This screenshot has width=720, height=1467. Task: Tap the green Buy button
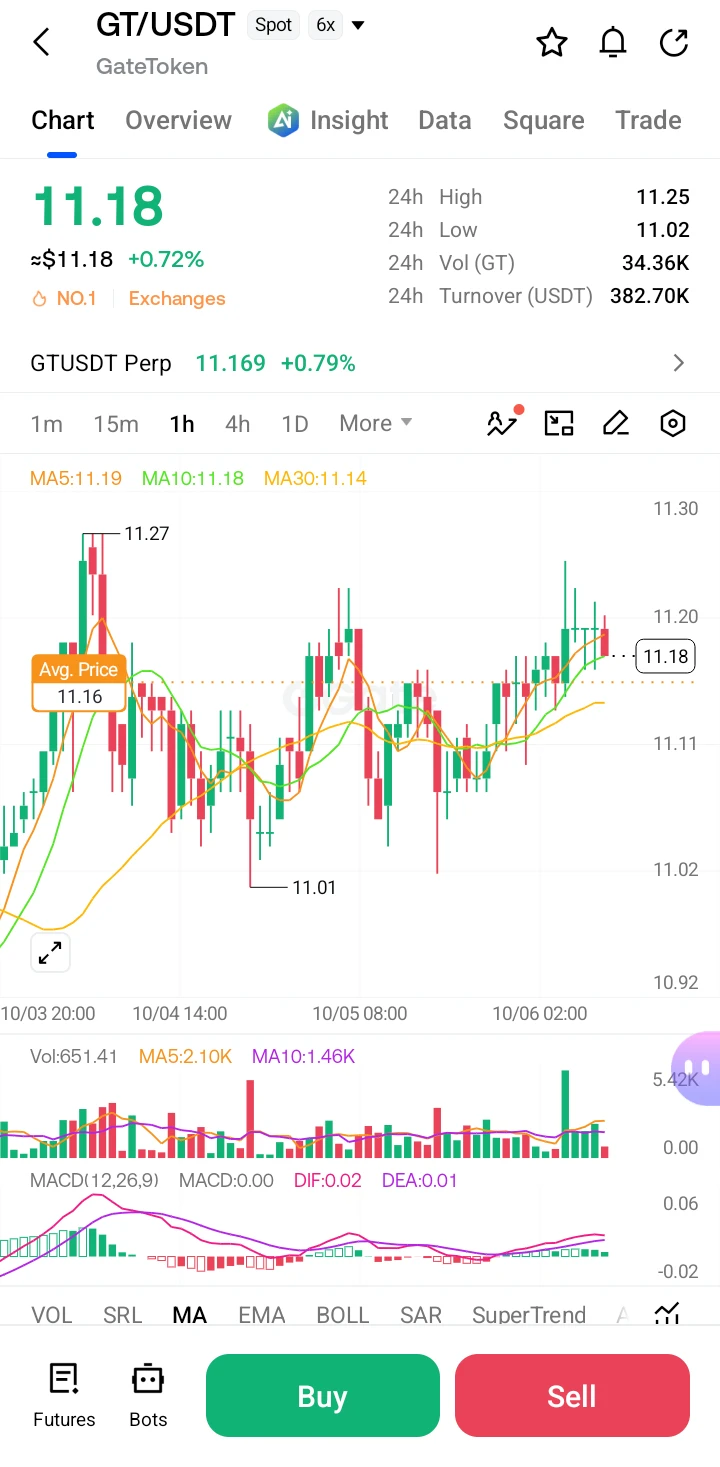pos(323,1395)
